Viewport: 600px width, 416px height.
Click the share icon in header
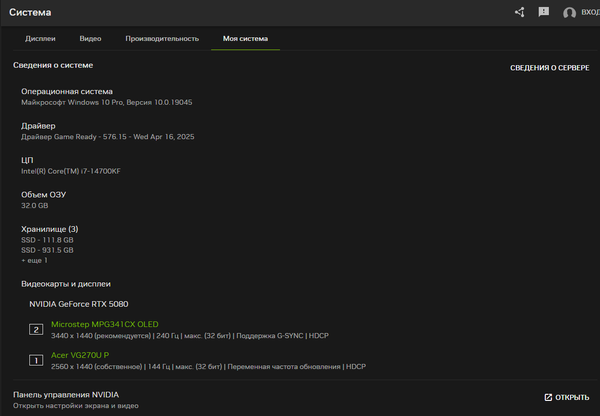point(519,12)
